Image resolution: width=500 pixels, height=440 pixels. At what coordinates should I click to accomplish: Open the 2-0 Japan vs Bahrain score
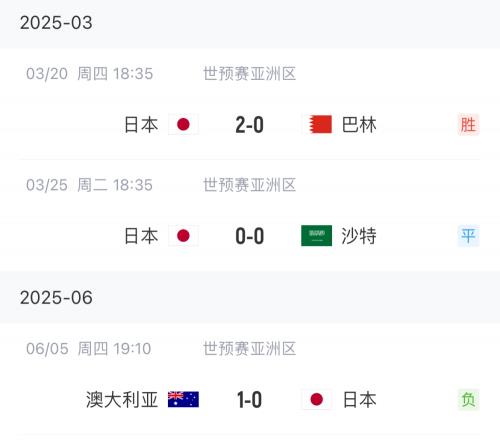click(250, 125)
